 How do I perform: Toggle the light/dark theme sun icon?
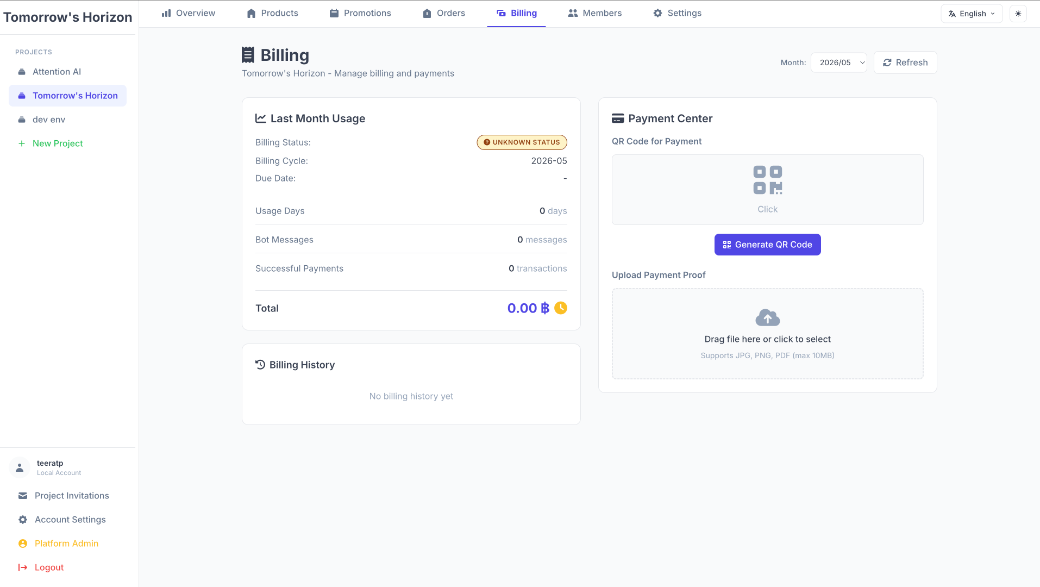pos(1018,13)
